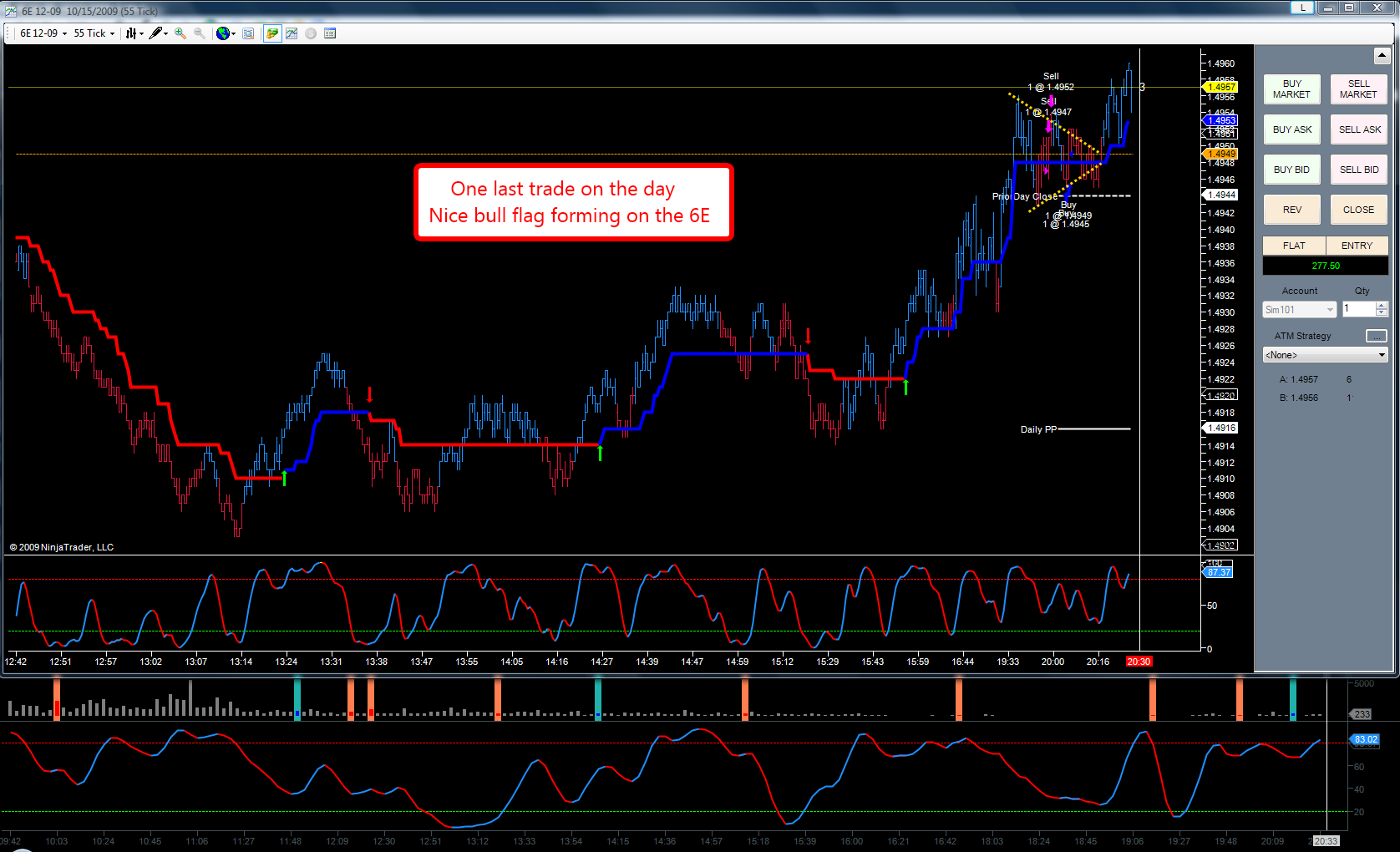Click BUY BID button
The image size is (1400, 852).
(1292, 170)
